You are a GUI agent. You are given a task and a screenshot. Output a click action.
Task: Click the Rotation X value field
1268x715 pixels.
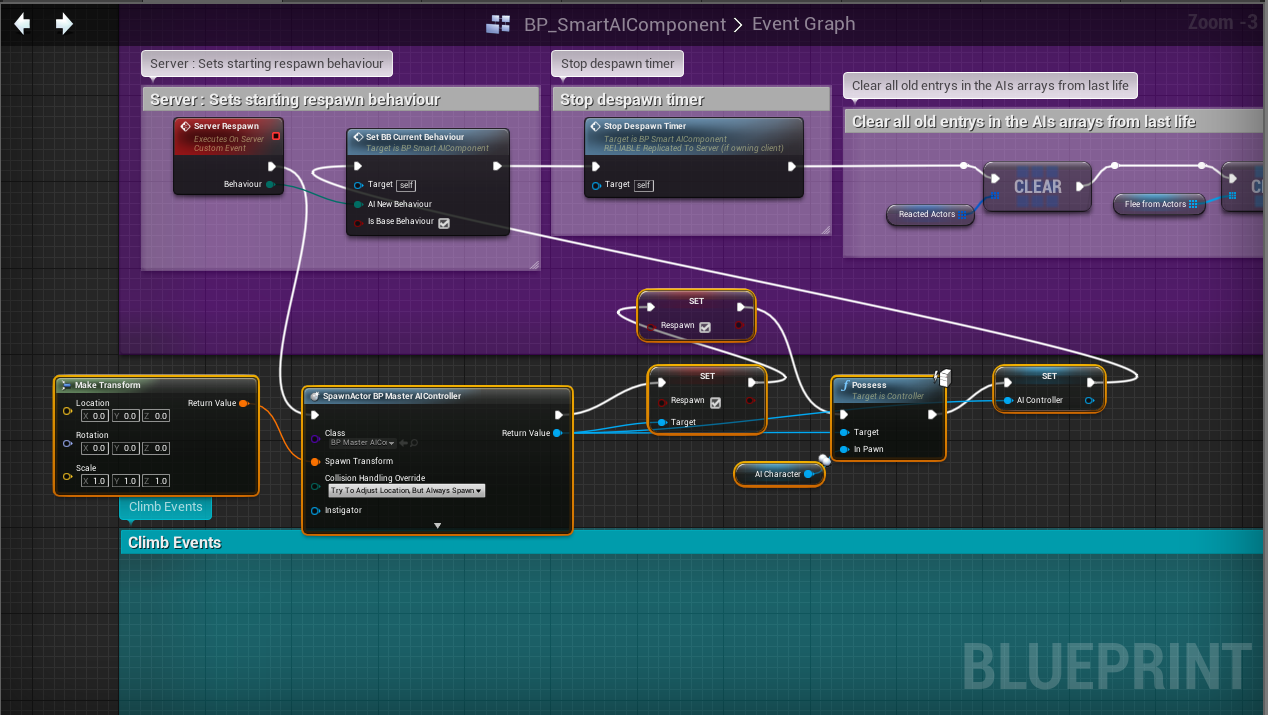click(x=94, y=448)
